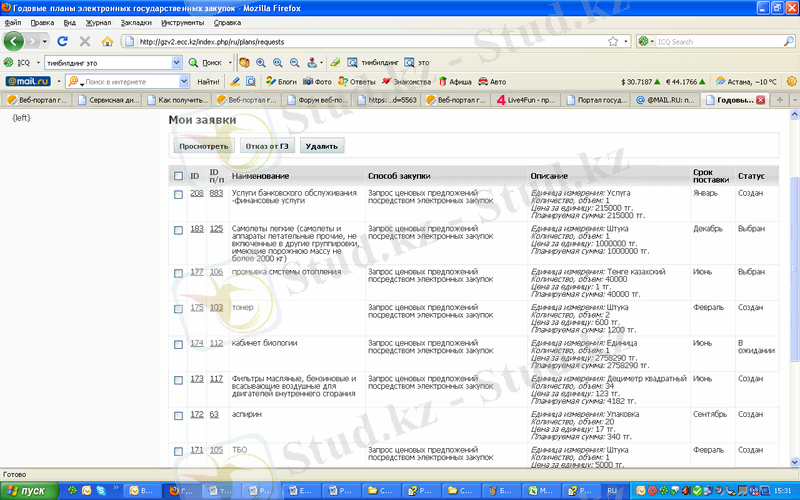
Task: Open the Закладки menu
Action: 135,22
